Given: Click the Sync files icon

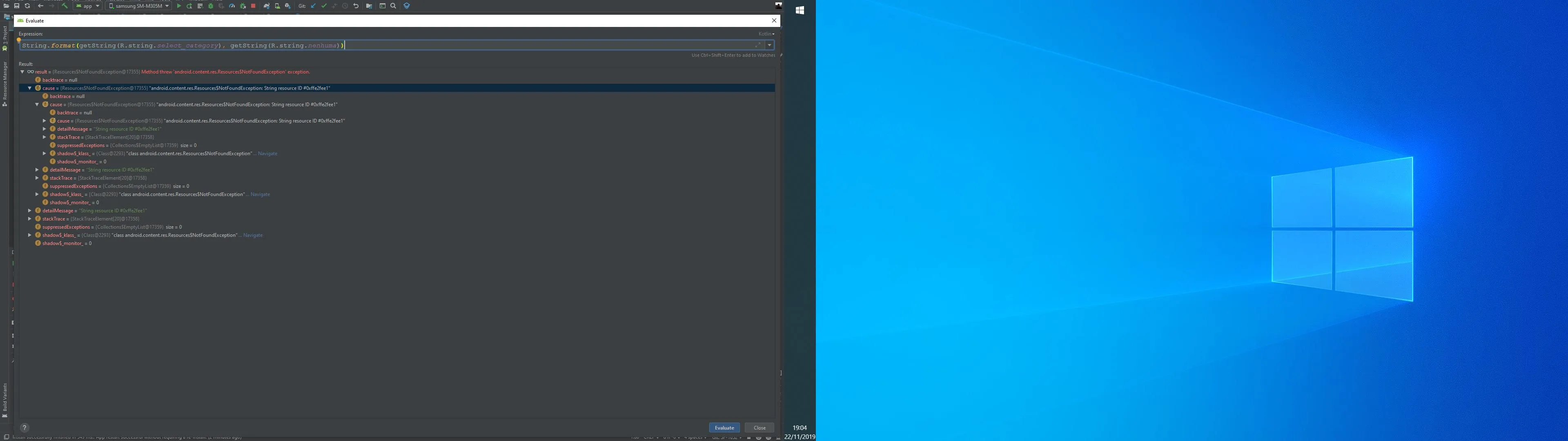Looking at the screenshot, I should coord(27,6).
